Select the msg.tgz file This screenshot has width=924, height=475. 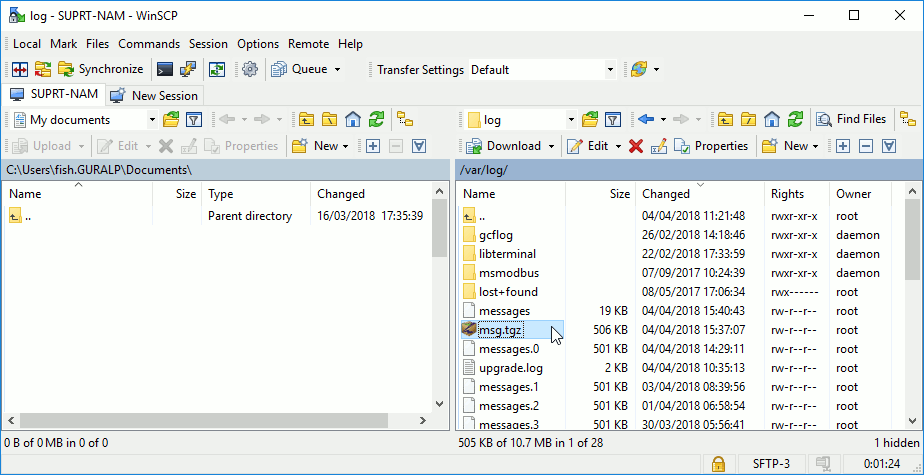[501, 330]
